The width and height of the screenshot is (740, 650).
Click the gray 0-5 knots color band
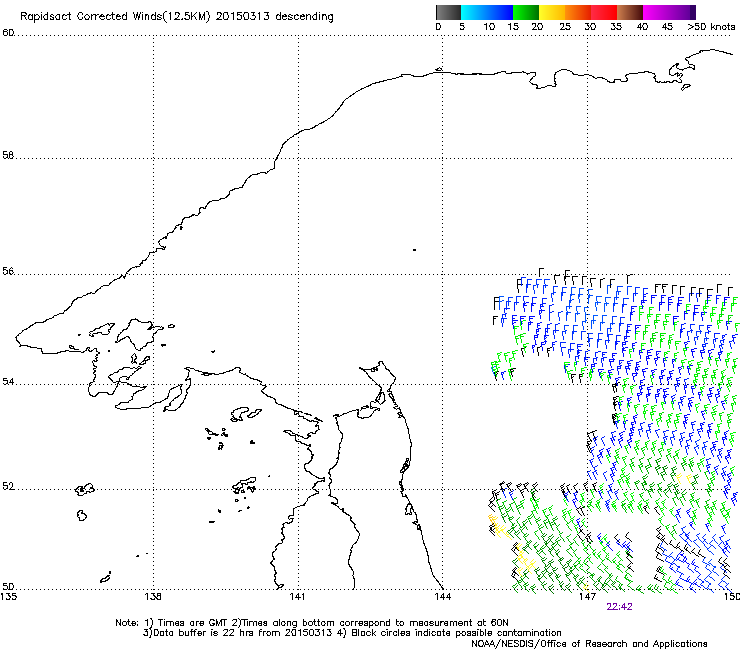pos(448,12)
